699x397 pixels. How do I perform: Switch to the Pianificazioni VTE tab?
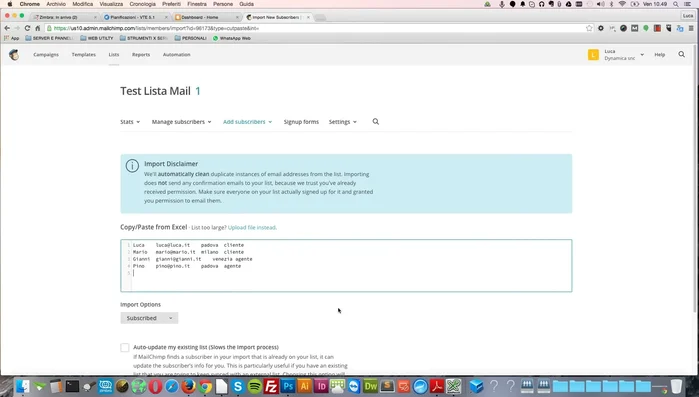(x=135, y=17)
